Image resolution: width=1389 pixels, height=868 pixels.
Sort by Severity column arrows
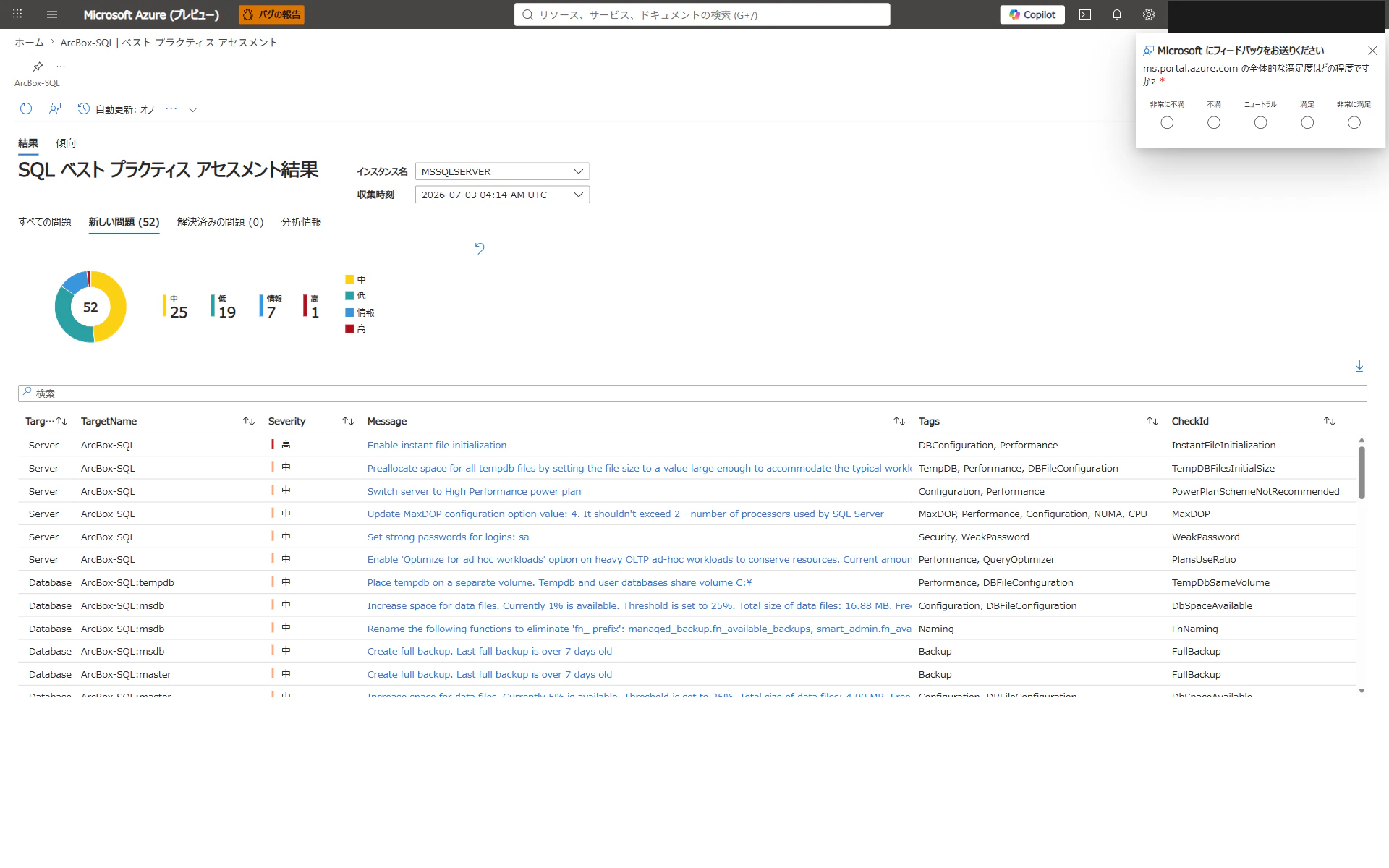348,421
